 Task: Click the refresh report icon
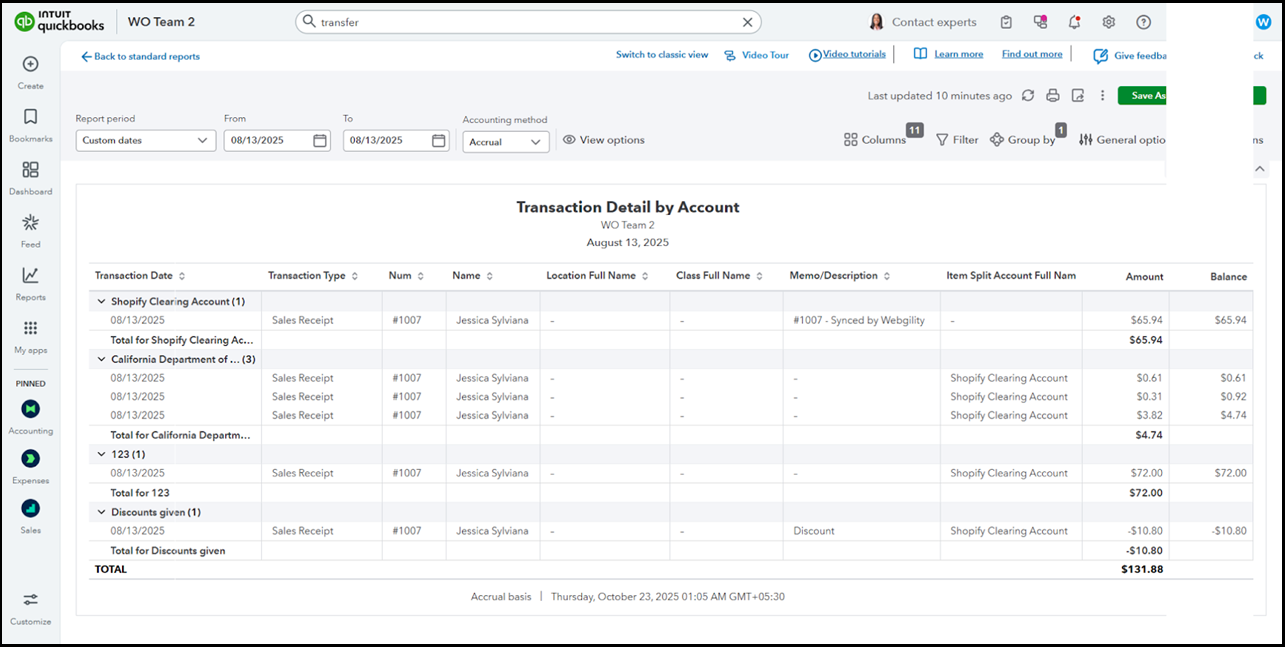click(1028, 96)
